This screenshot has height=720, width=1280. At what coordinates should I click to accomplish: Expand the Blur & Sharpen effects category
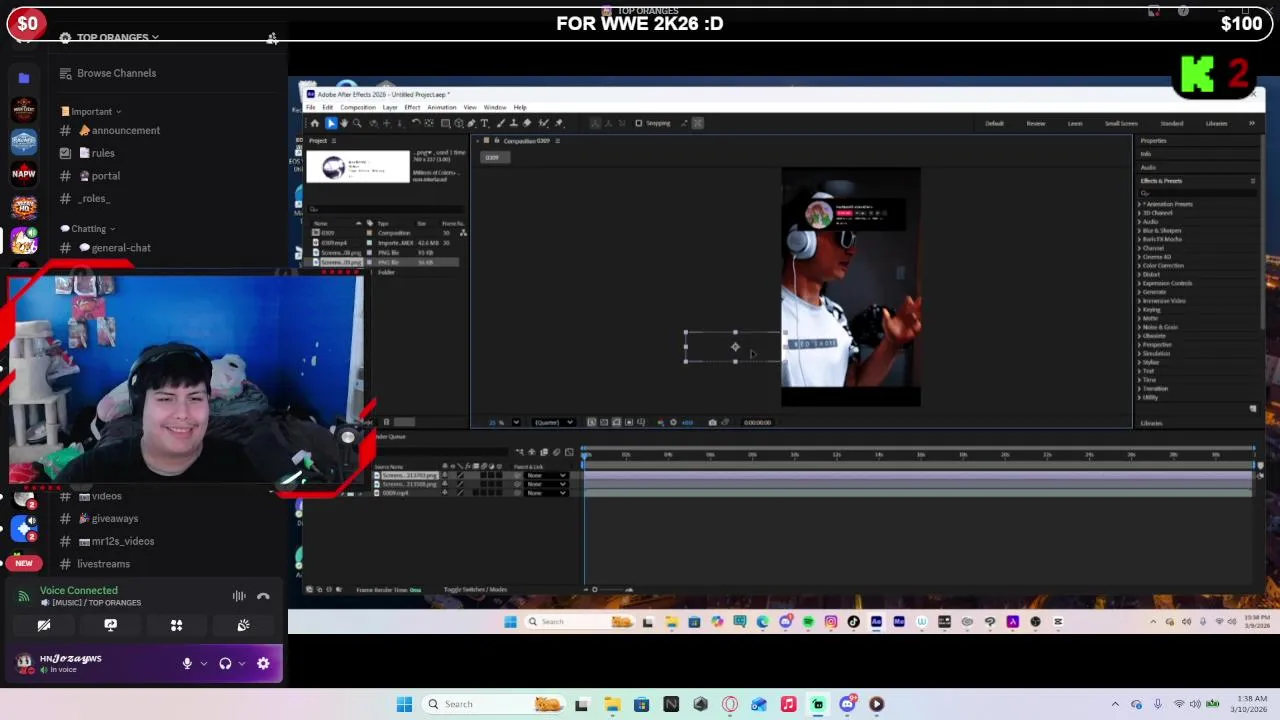(x=1139, y=231)
